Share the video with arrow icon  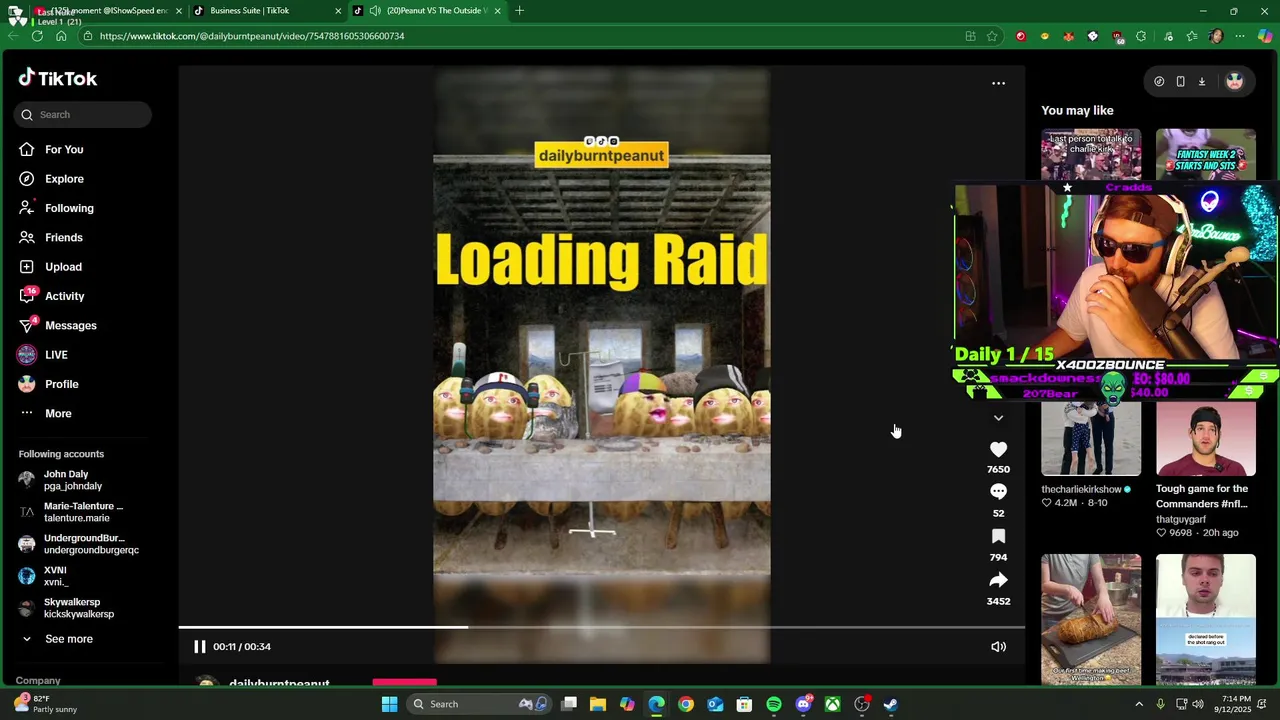pos(998,580)
